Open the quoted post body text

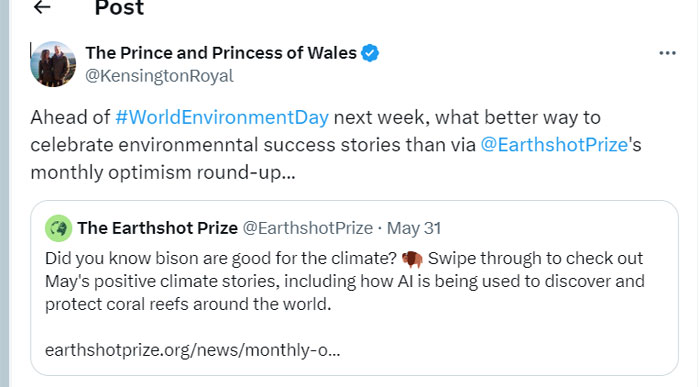tap(345, 281)
